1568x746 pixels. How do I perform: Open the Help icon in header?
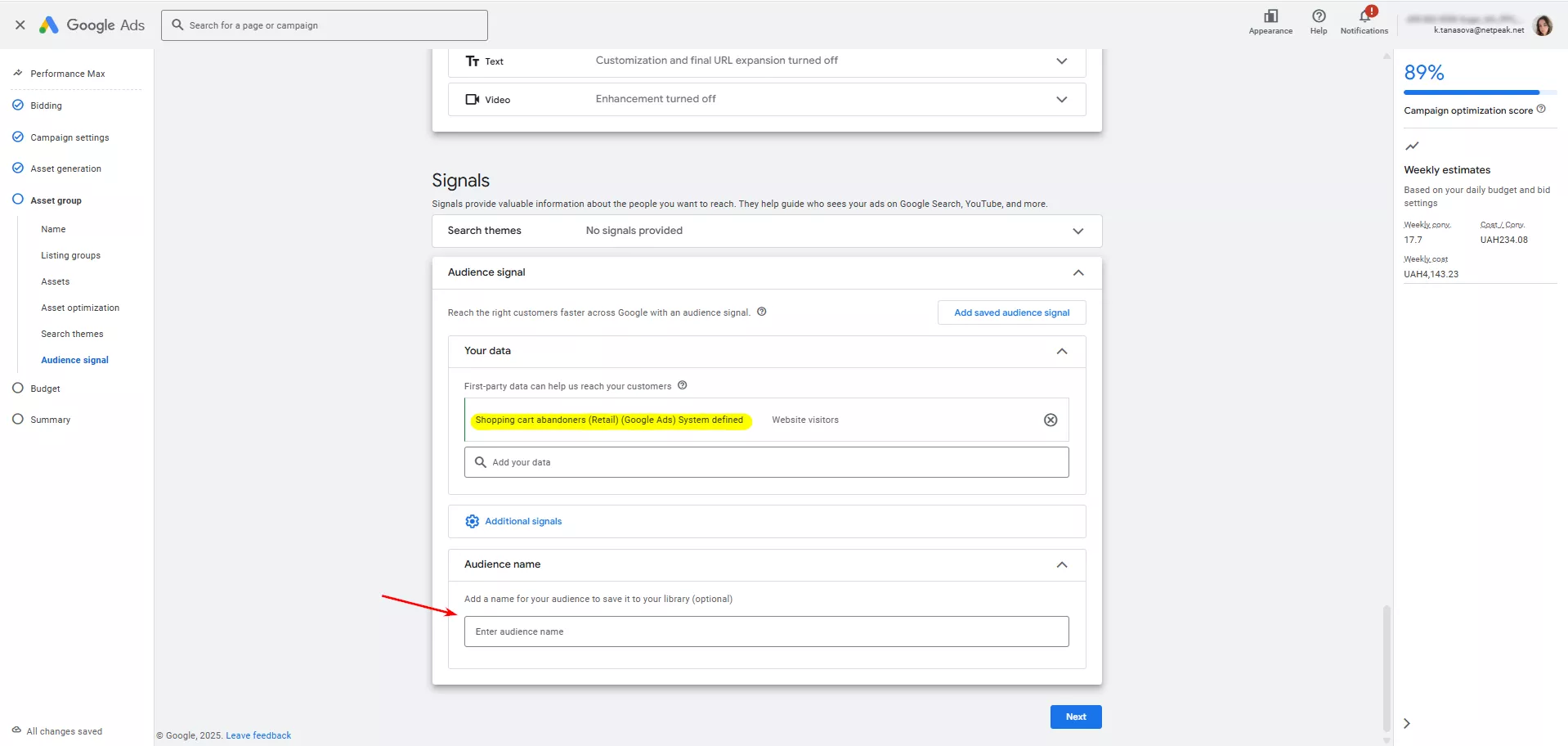pyautogui.click(x=1318, y=17)
